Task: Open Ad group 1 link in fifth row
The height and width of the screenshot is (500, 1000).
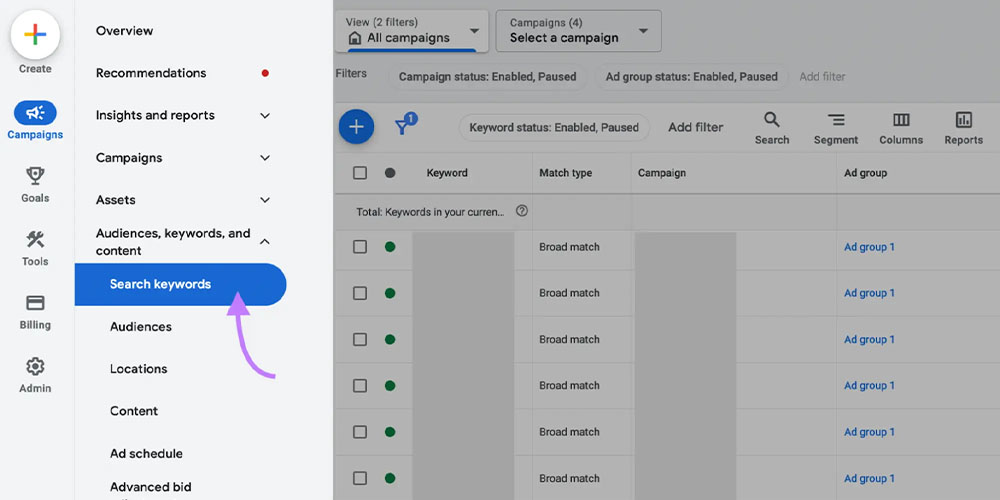Action: click(x=869, y=432)
